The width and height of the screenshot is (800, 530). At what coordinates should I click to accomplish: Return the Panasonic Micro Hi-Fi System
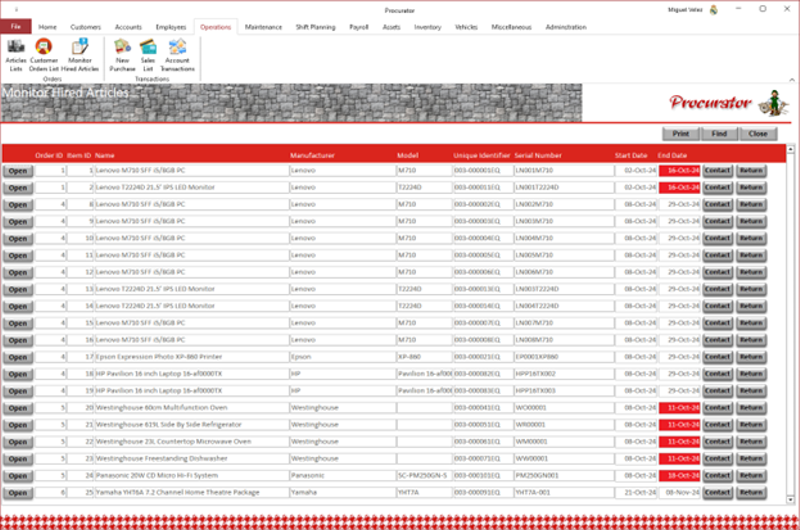coord(751,476)
